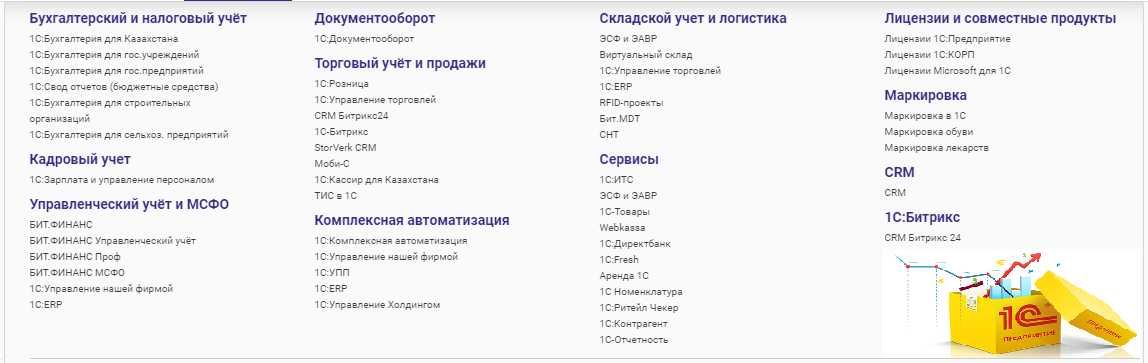Viewport: 1148px width, 363px height.
Task: Open the plain БИТ.ФИНАНС link
Action: 61,225
